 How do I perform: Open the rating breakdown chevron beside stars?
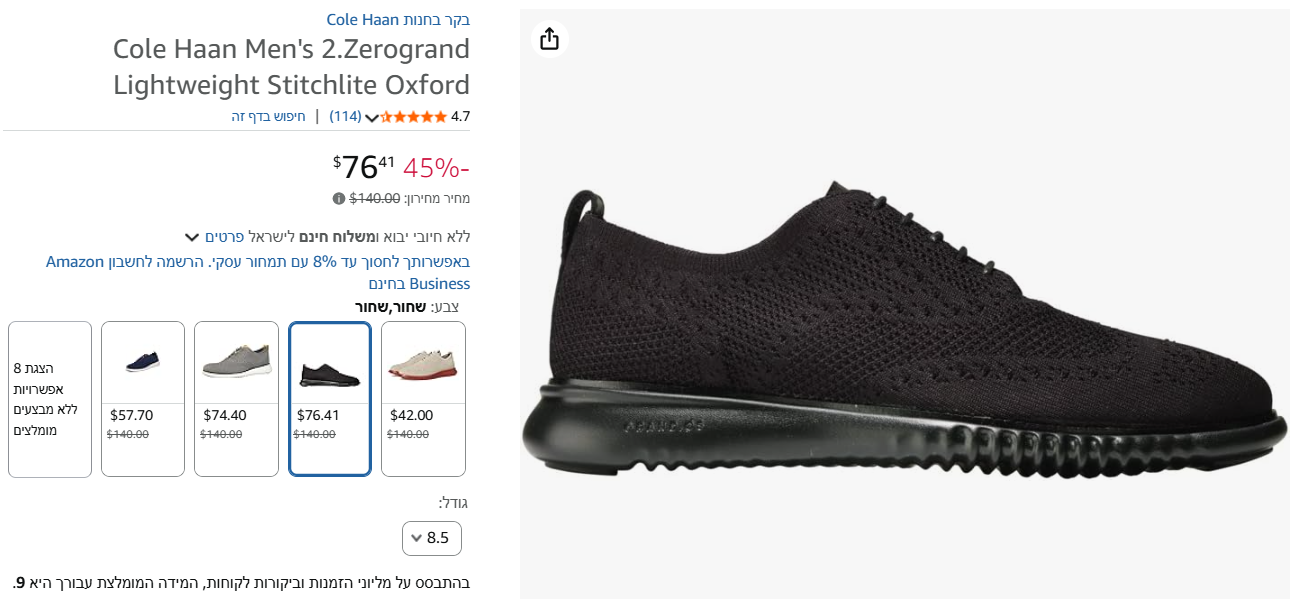pyautogui.click(x=372, y=118)
